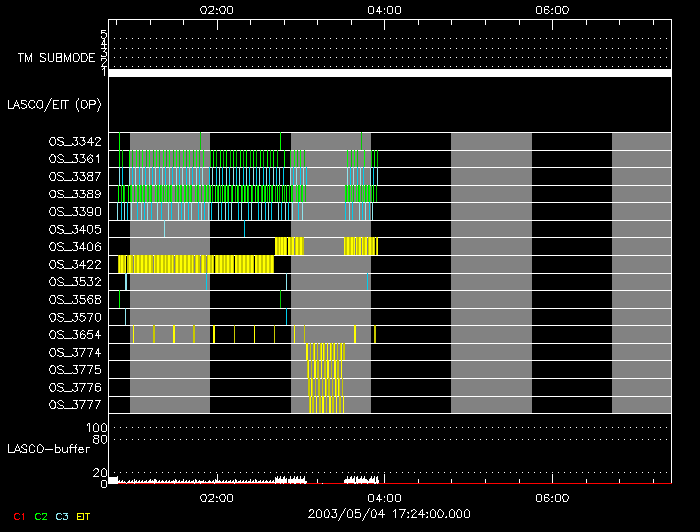Click the 02:00 tick label on bottom axis

tap(217, 497)
